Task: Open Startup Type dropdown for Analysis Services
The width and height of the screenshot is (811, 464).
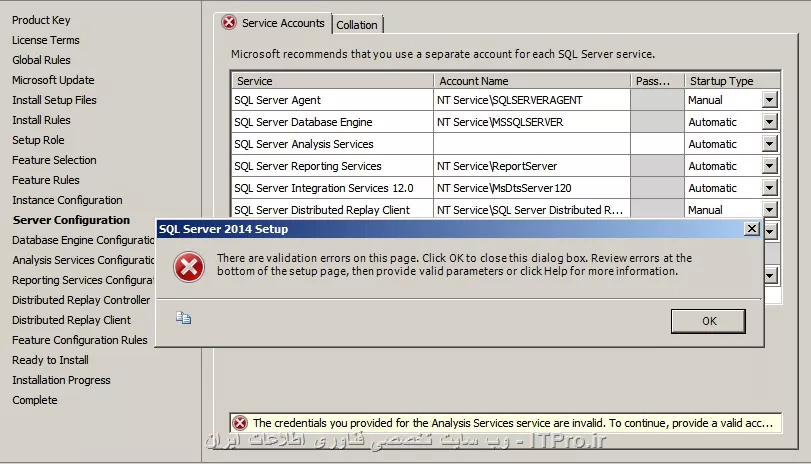Action: point(769,144)
